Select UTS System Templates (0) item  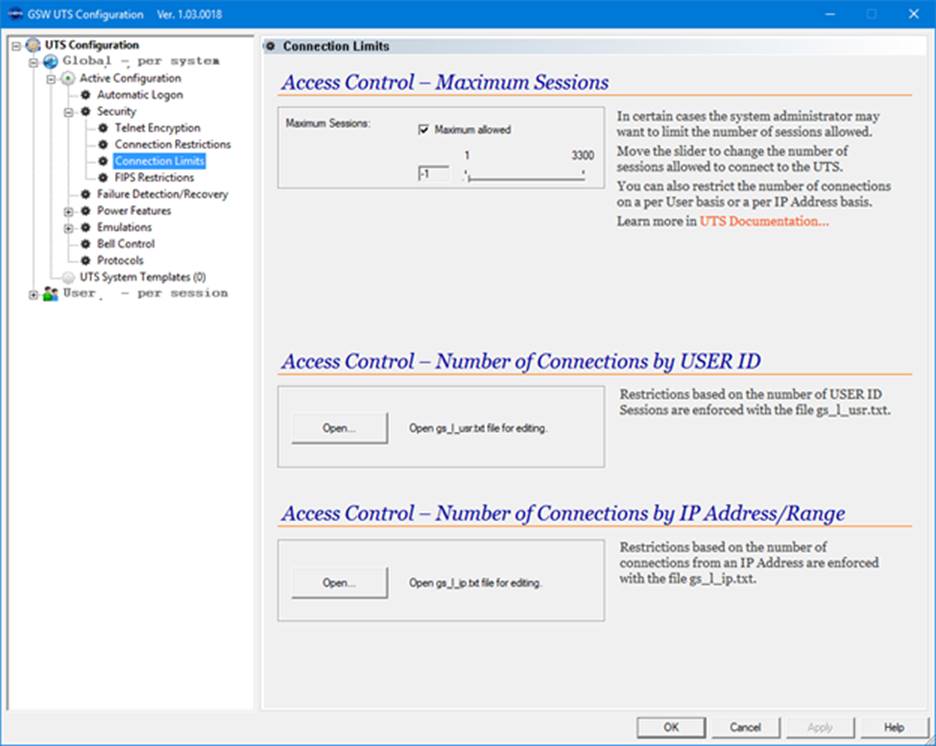[x=143, y=277]
